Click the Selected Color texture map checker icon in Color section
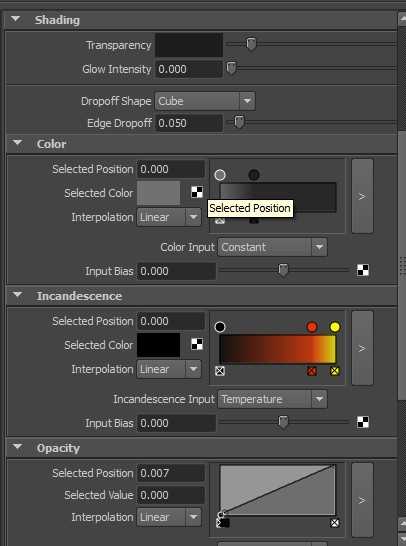Screen dimensions: 406x546 point(197,192)
